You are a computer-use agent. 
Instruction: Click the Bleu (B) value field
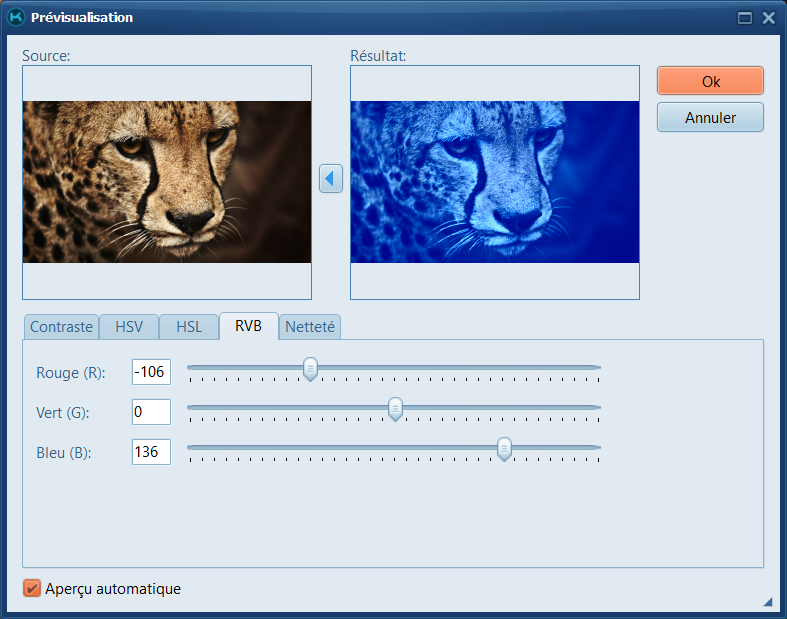151,452
